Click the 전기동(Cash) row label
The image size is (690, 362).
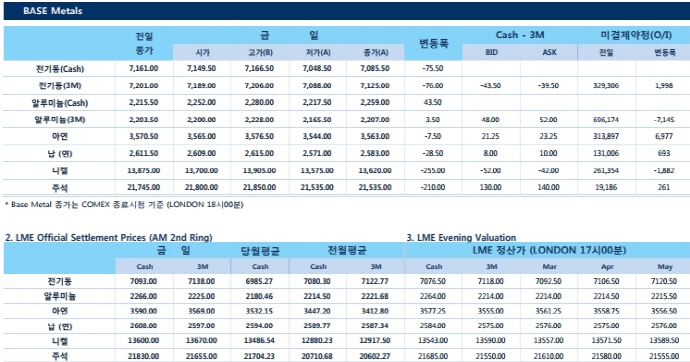click(x=60, y=69)
